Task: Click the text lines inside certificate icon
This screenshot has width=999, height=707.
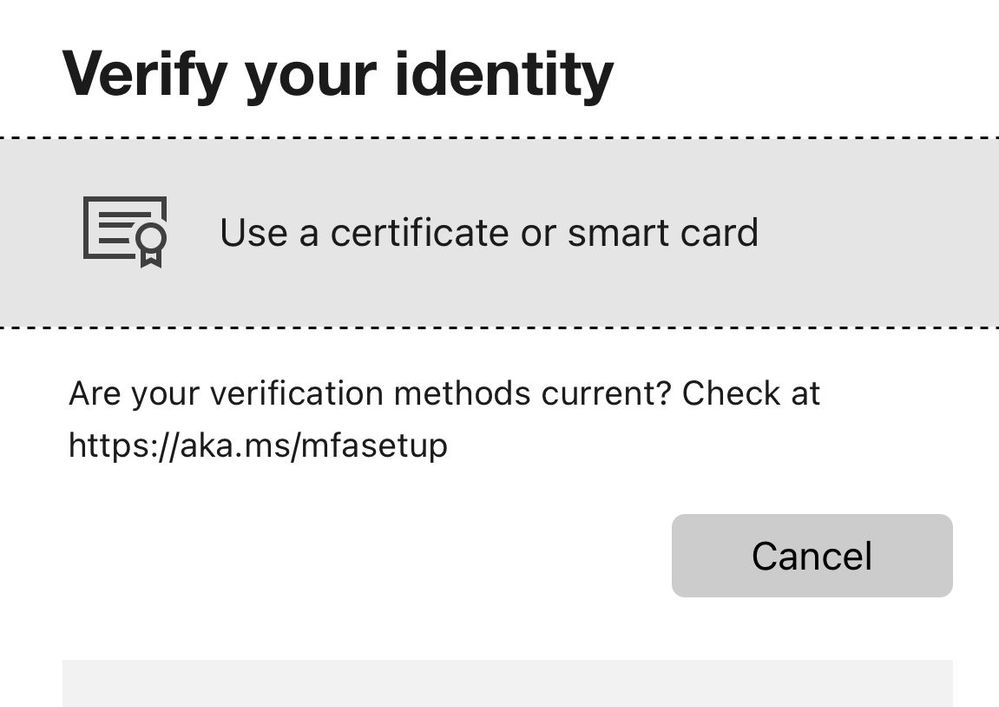Action: pyautogui.click(x=117, y=227)
